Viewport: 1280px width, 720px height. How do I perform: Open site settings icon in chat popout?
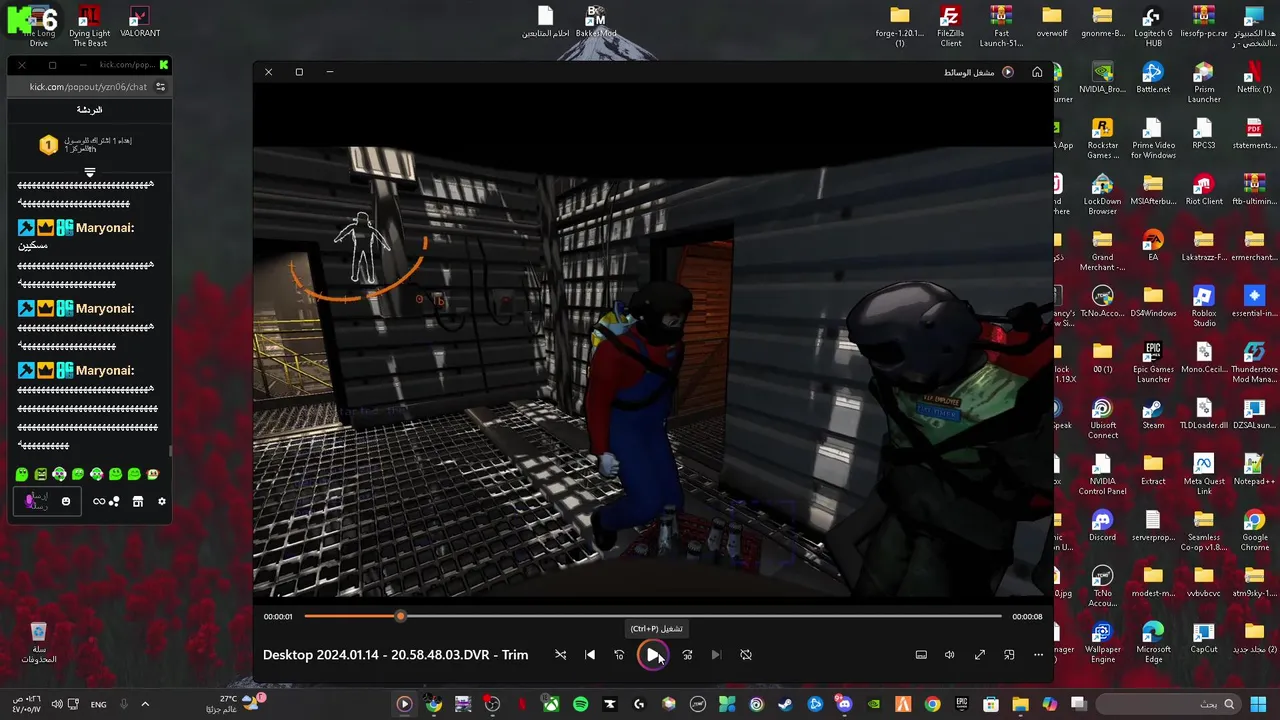160,87
